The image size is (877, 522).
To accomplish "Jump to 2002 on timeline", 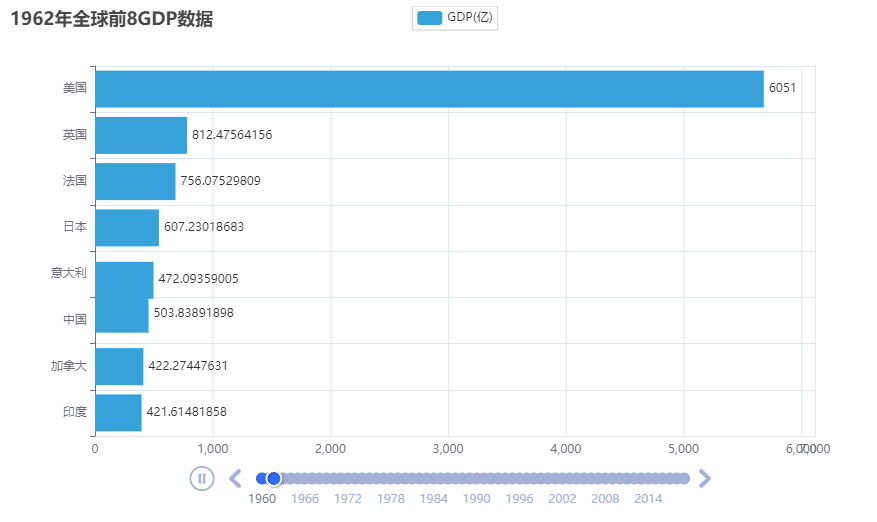I will click(562, 498).
